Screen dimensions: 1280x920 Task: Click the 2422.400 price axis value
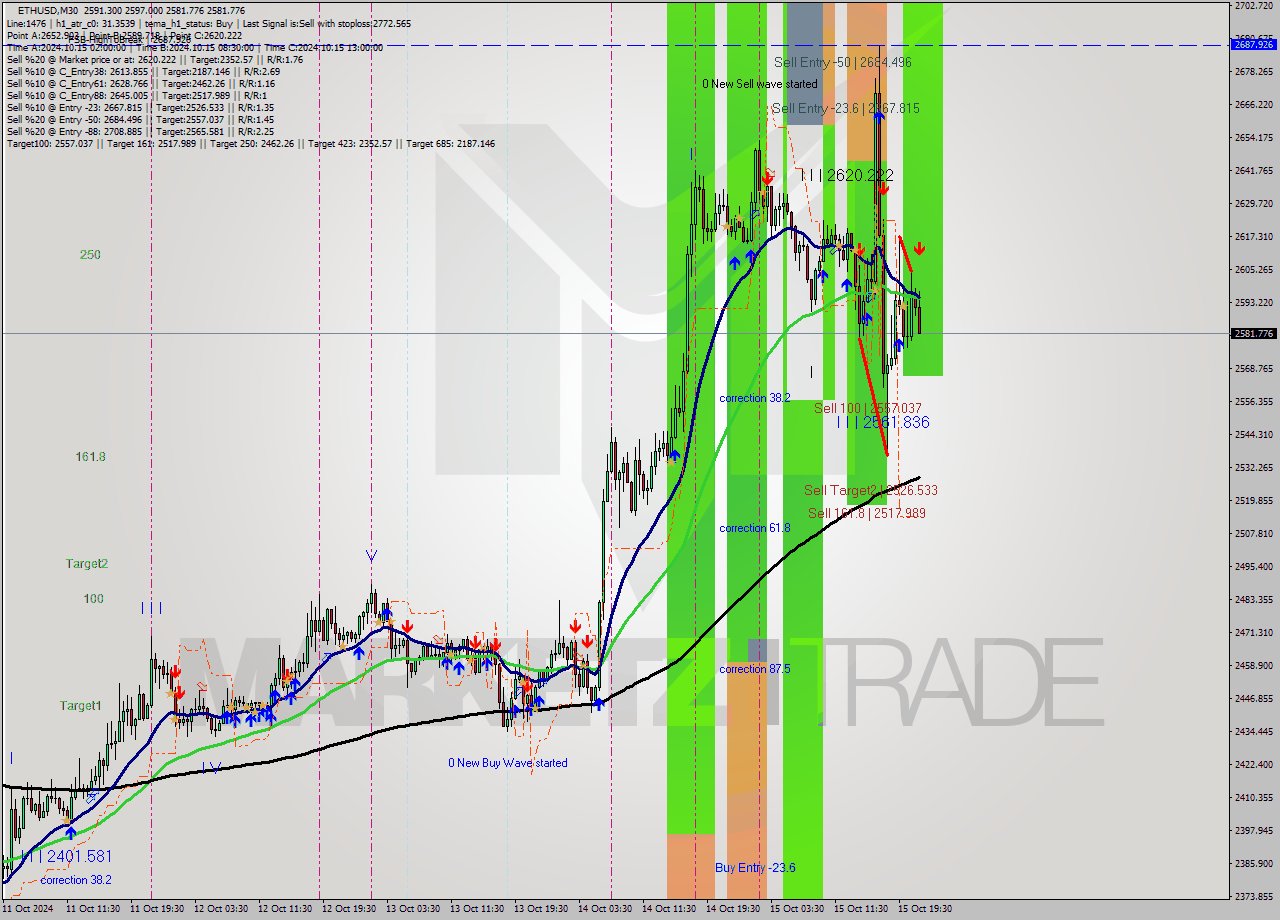click(x=1253, y=764)
